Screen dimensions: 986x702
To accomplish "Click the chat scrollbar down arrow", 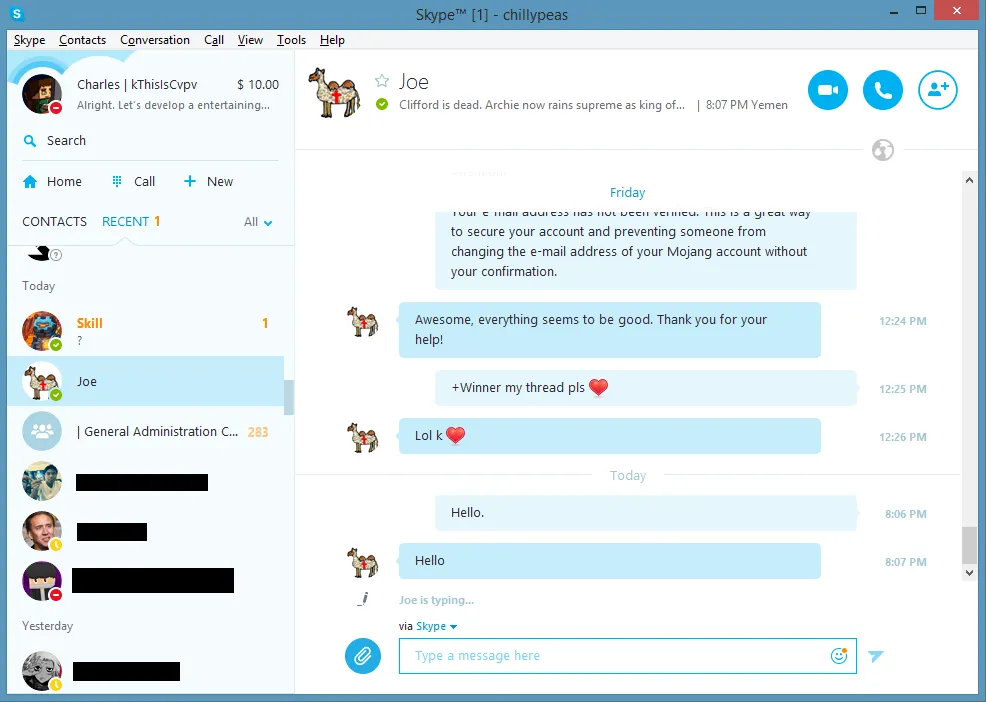I will pos(969,572).
